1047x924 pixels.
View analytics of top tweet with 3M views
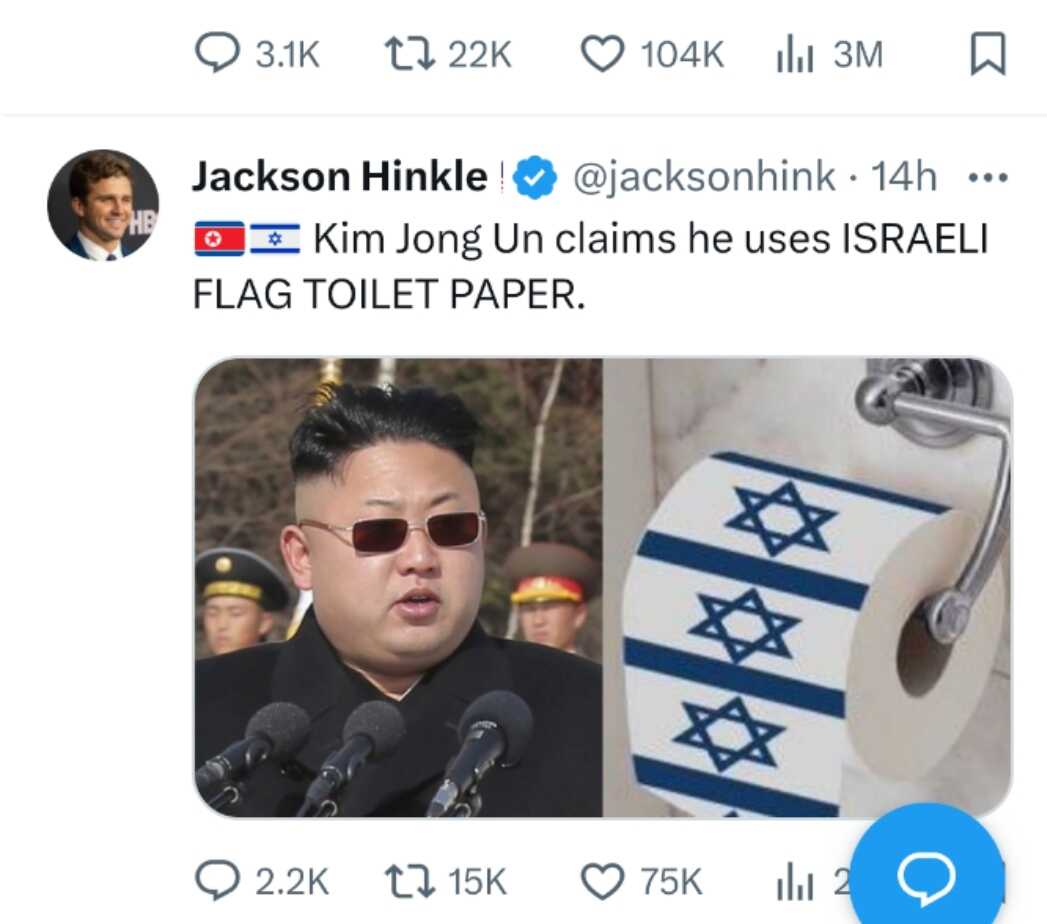[x=829, y=54]
